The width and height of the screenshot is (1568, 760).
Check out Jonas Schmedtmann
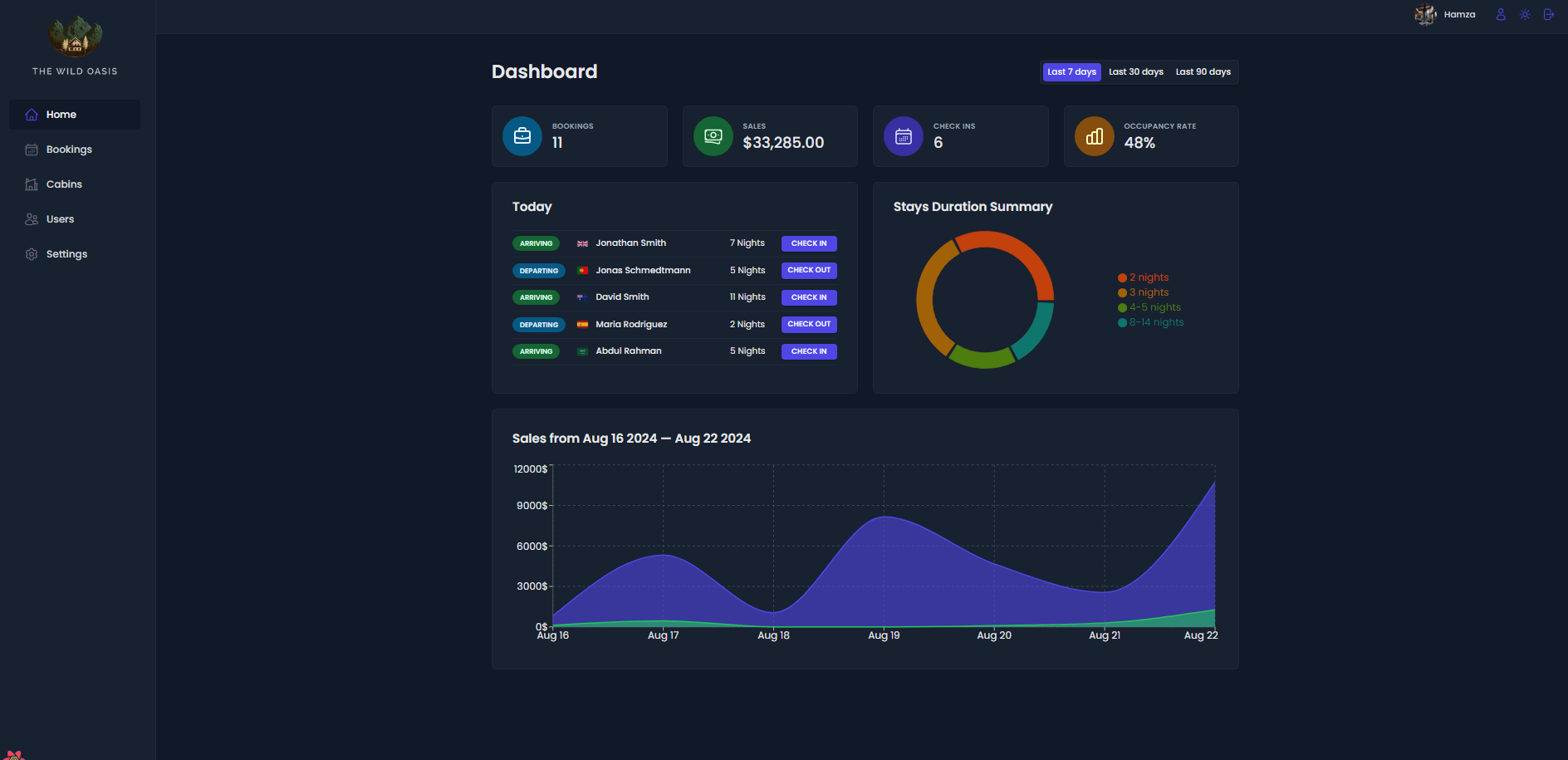pyautogui.click(x=809, y=270)
